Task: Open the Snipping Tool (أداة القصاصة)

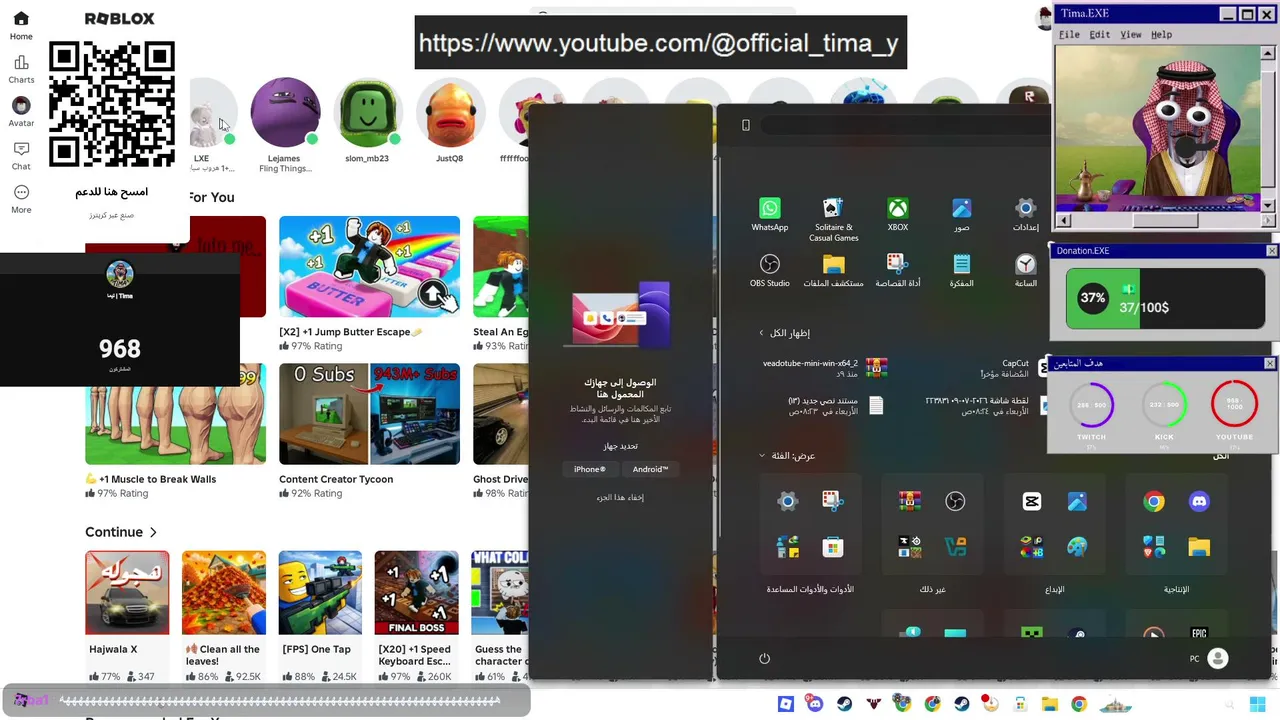Action: (898, 270)
